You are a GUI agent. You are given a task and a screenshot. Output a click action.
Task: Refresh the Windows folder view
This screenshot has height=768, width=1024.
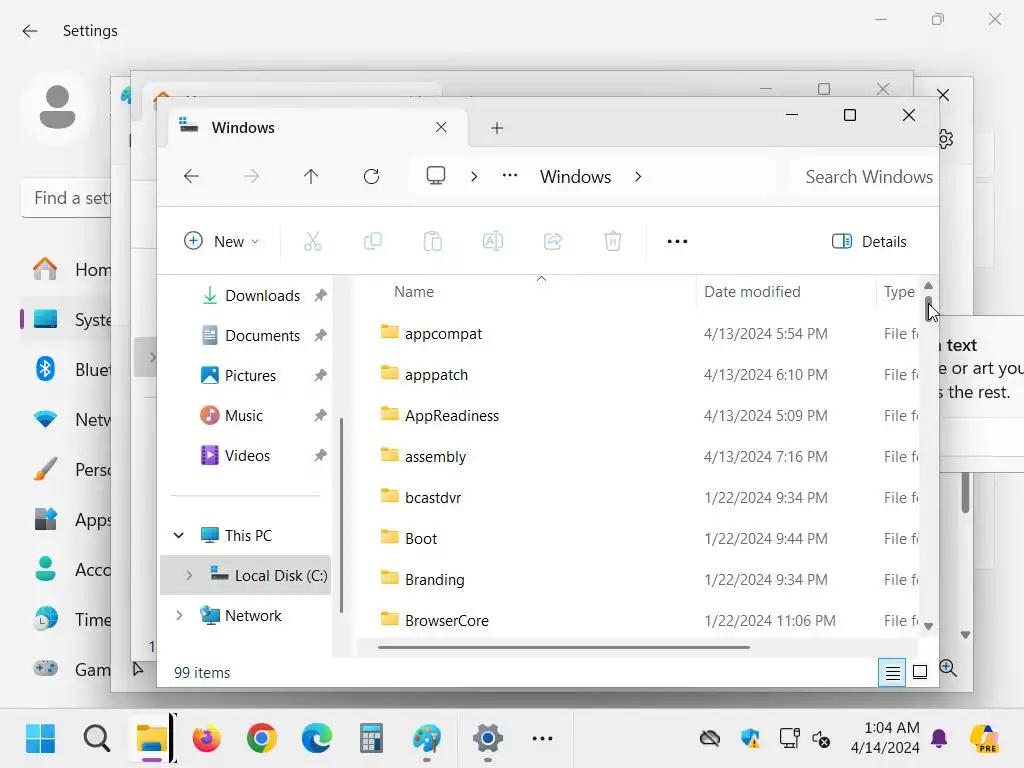pyautogui.click(x=372, y=176)
